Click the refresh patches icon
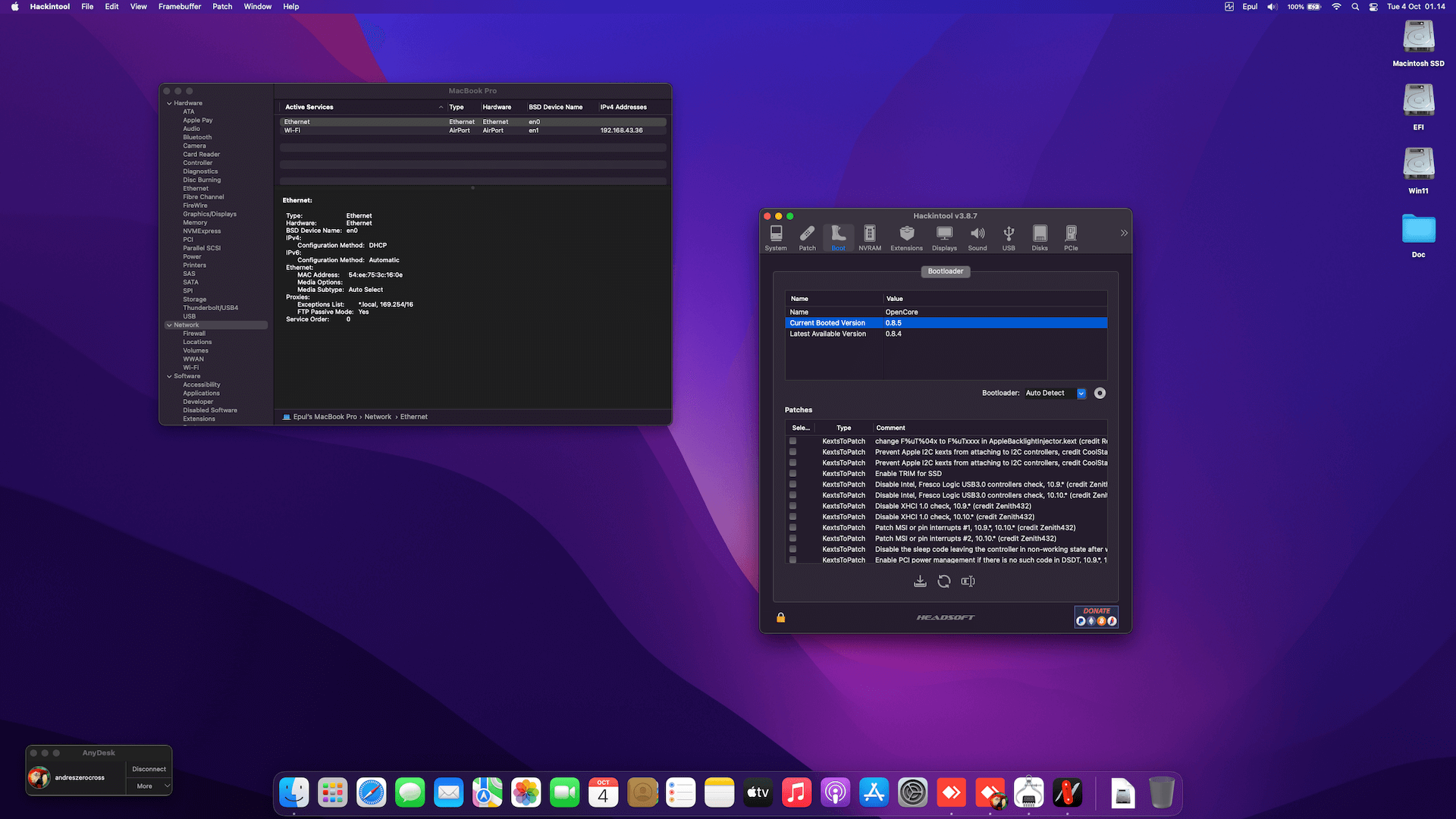The image size is (1456, 819). coord(944,581)
